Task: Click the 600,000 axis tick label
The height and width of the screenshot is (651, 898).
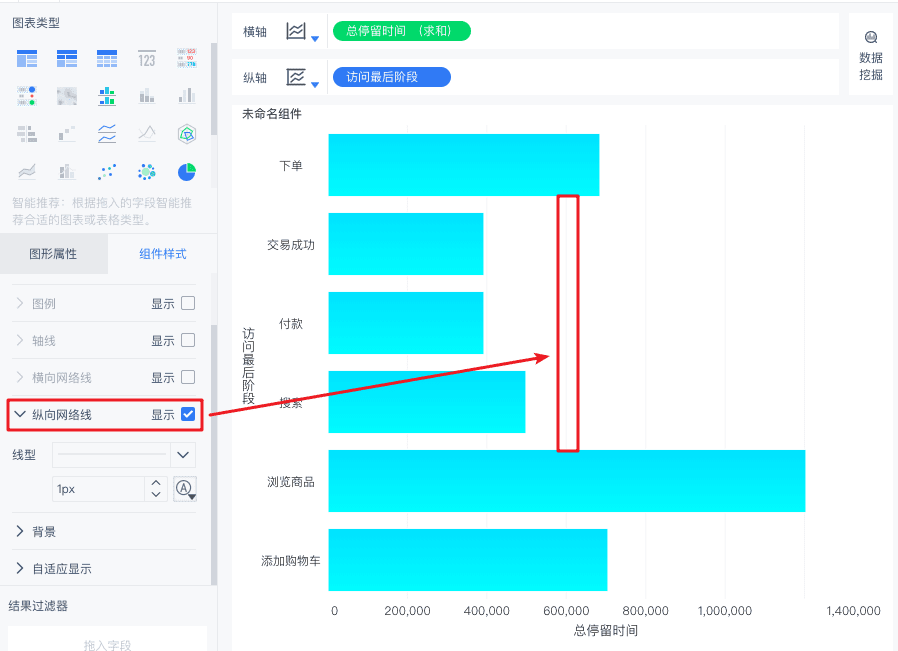Action: pos(566,611)
